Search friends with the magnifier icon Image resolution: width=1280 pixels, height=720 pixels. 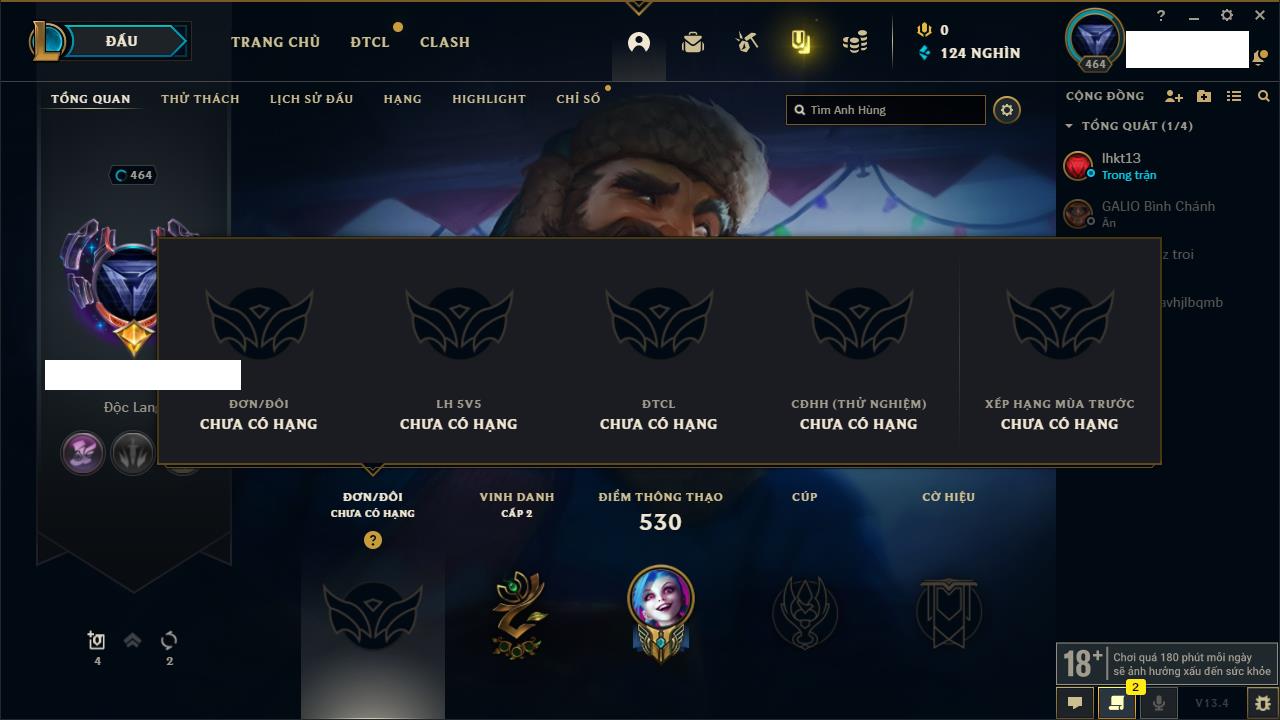(x=1264, y=96)
